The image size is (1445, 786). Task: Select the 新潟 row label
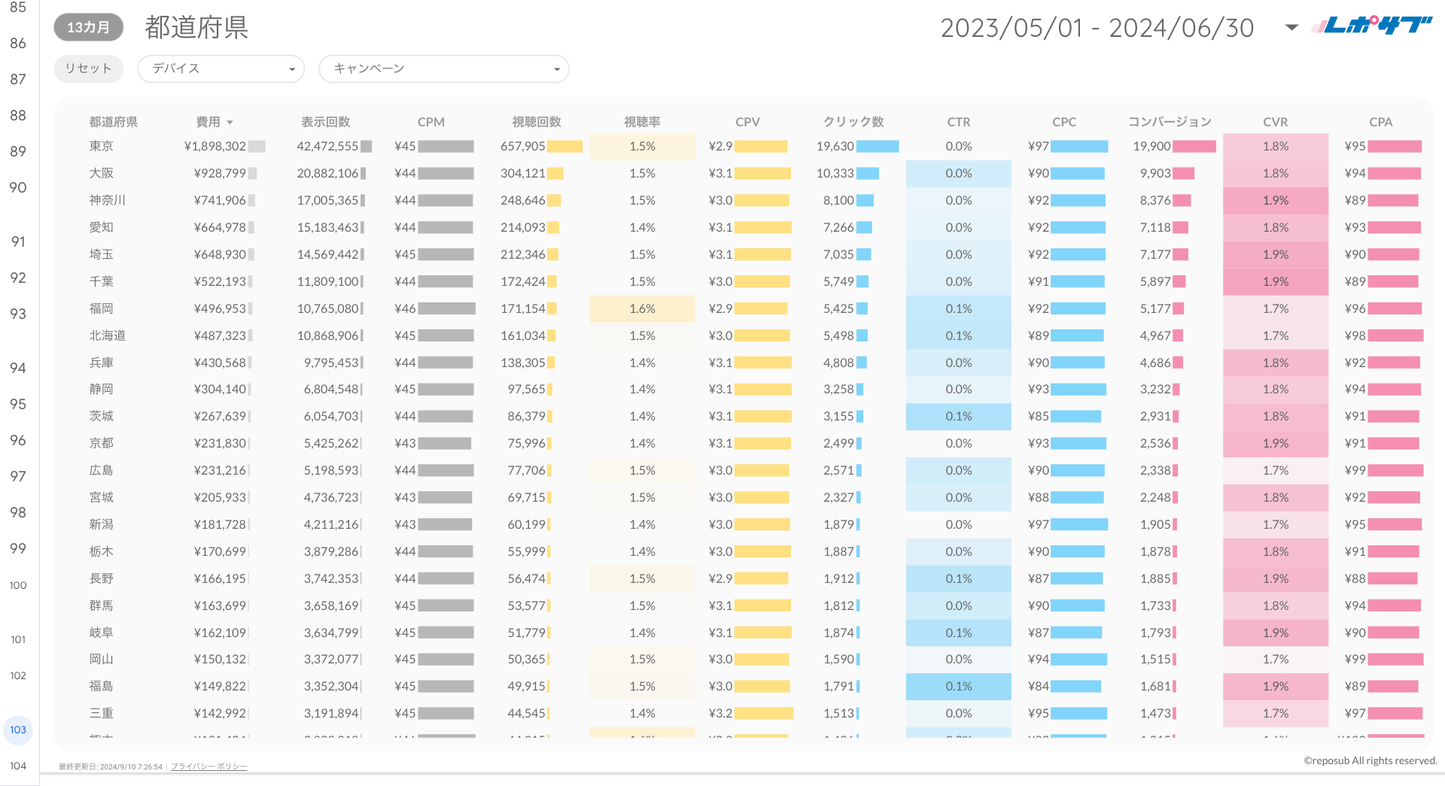click(x=101, y=524)
